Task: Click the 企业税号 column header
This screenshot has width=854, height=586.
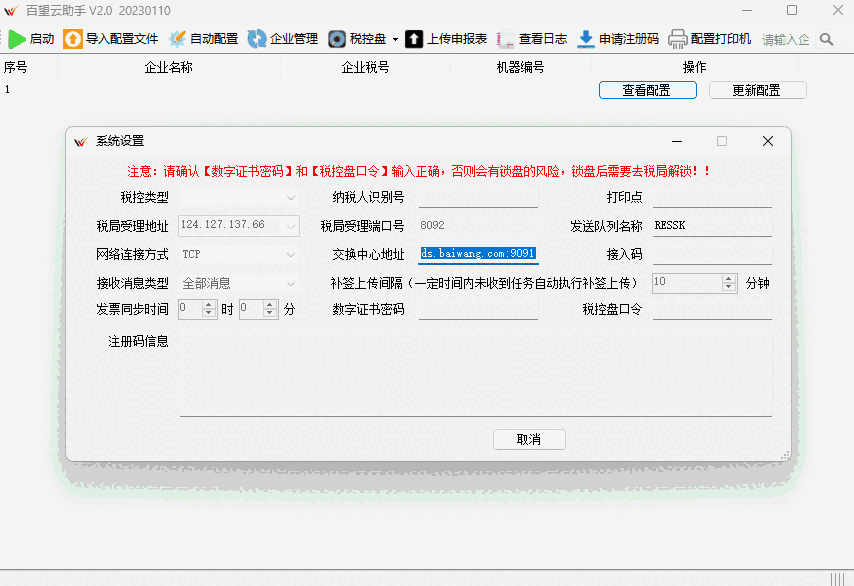Action: tap(365, 67)
